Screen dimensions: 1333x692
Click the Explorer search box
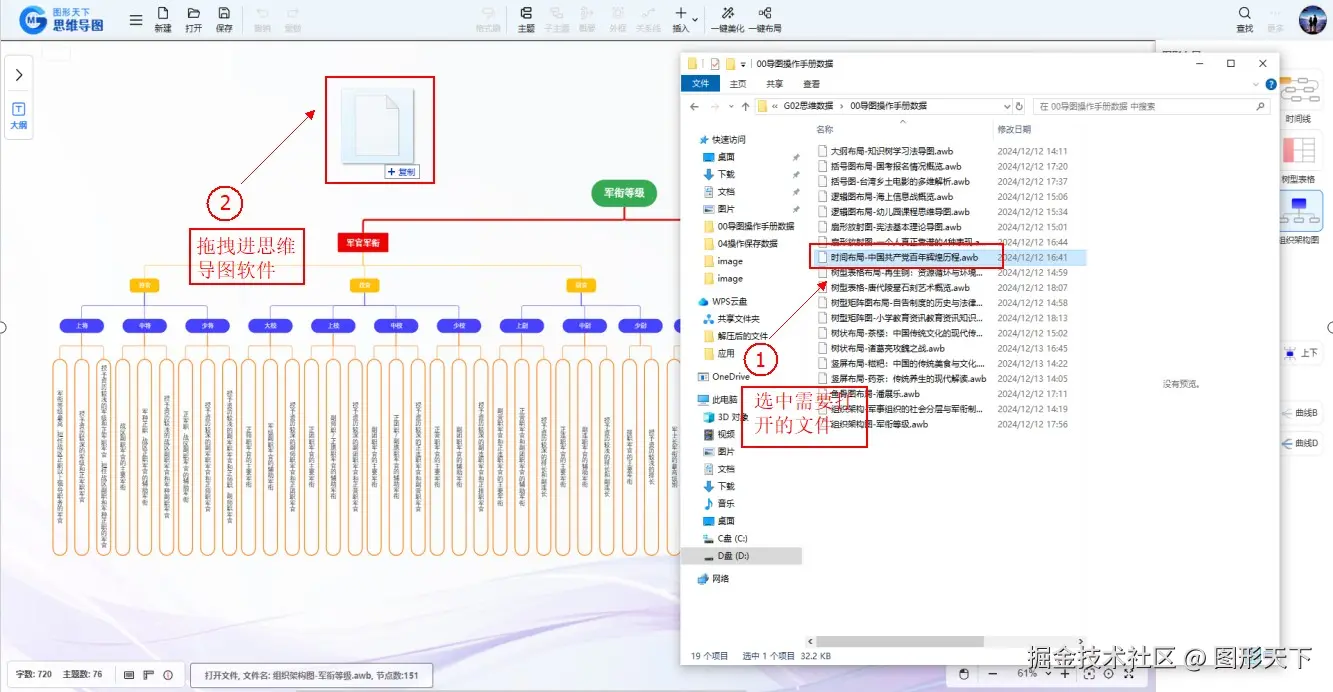pos(1151,106)
